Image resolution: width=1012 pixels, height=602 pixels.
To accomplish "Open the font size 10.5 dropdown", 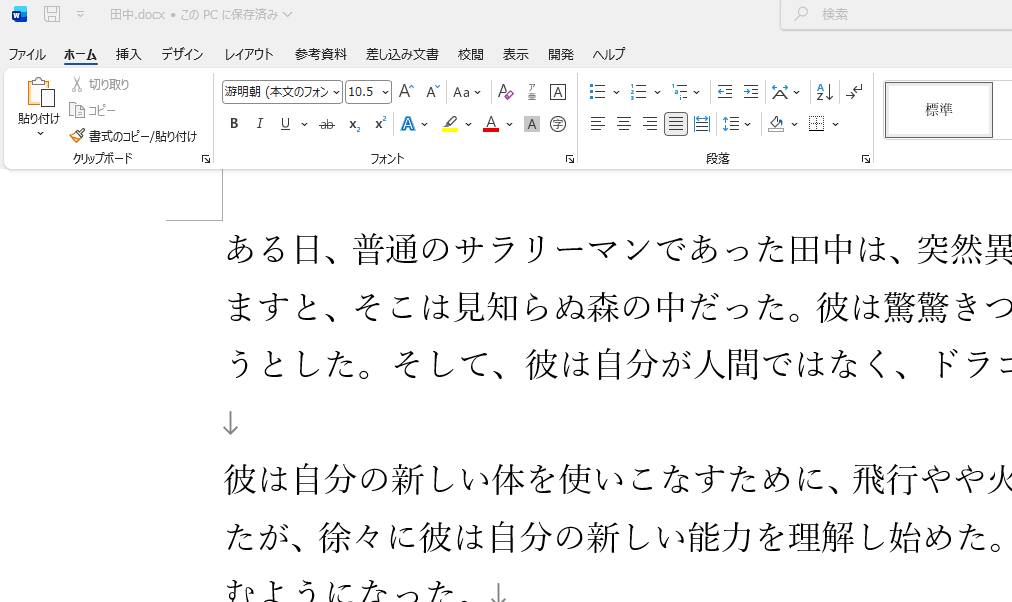I will tap(385, 92).
